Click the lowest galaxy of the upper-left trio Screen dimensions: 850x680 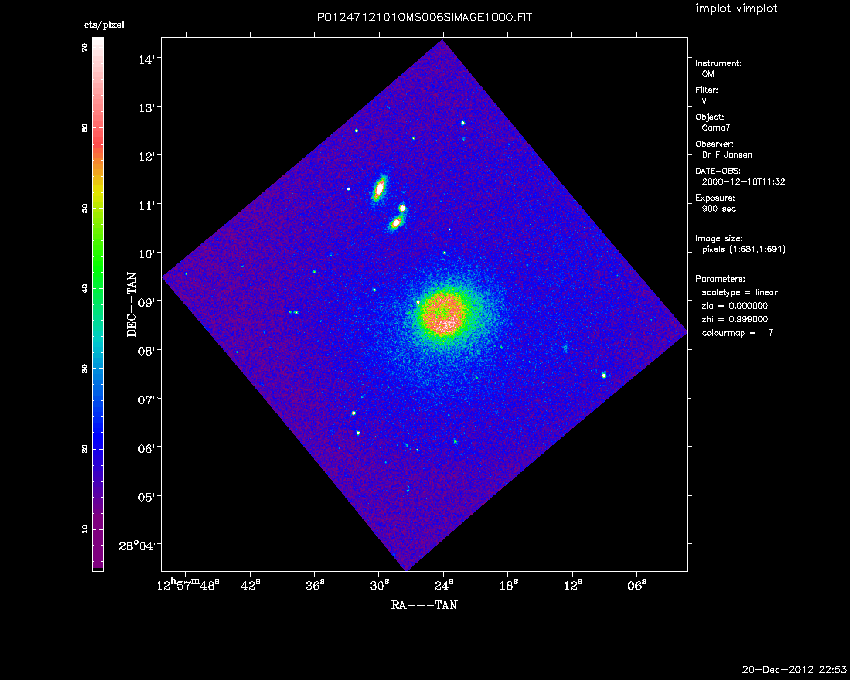tap(395, 223)
